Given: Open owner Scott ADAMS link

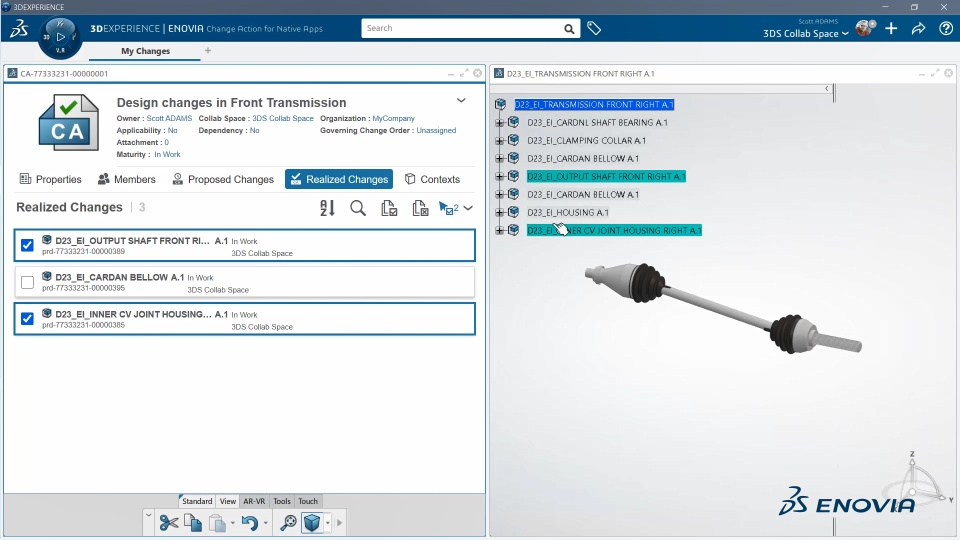Looking at the screenshot, I should coord(169,118).
